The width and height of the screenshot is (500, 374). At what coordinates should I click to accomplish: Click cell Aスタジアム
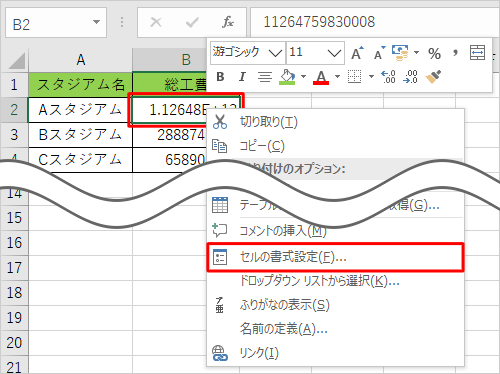click(81, 110)
